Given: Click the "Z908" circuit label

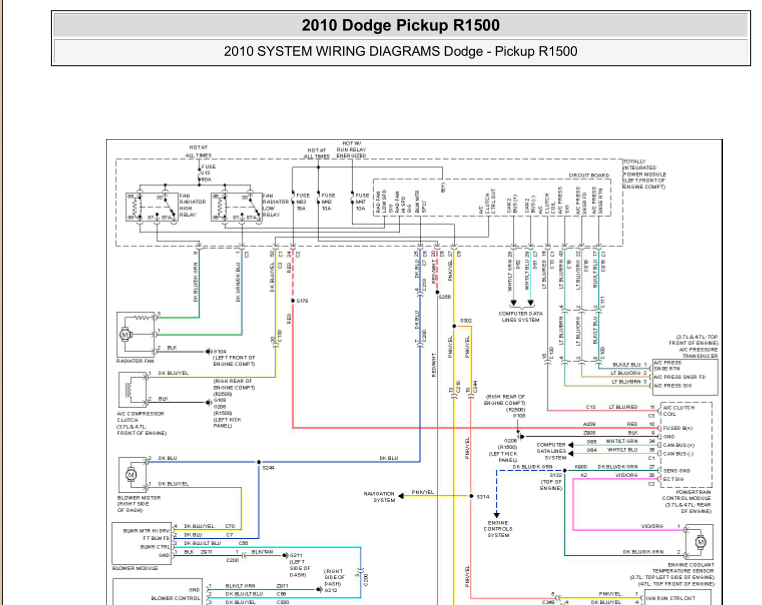Looking at the screenshot, I should [589, 432].
